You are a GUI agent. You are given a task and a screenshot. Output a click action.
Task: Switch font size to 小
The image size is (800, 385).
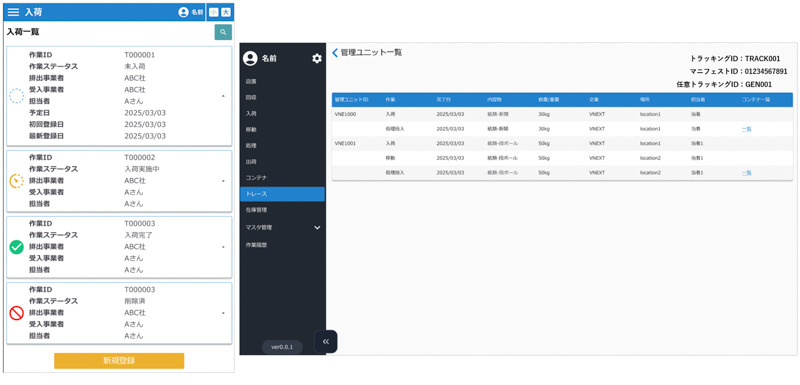[x=213, y=12]
